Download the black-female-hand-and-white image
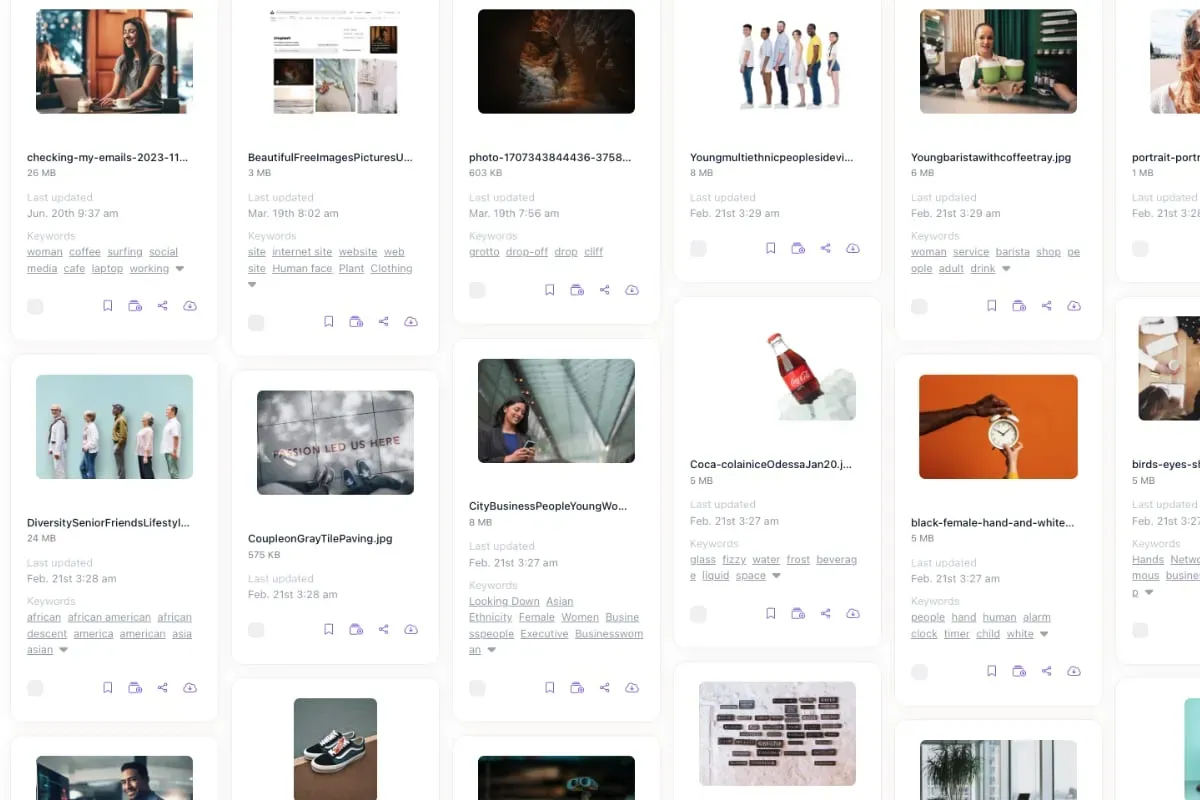 [x=1074, y=672]
